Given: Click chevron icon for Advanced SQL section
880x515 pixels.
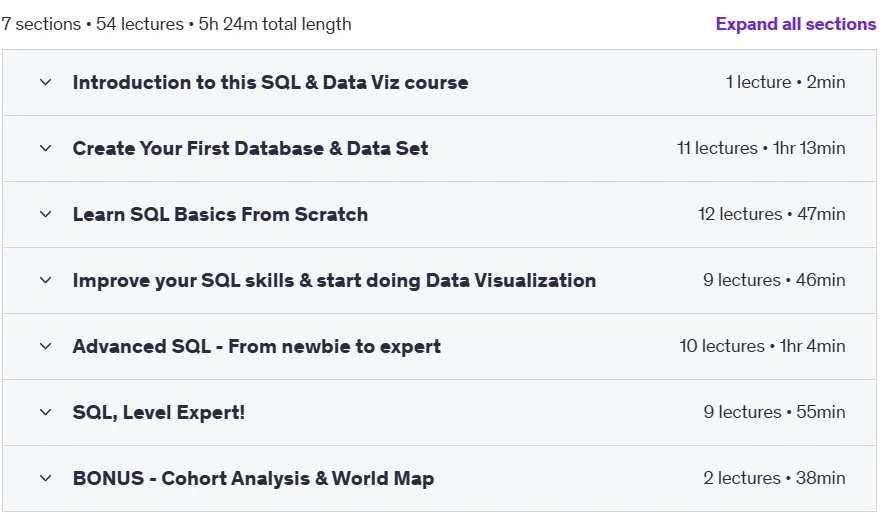Looking at the screenshot, I should [x=45, y=347].
